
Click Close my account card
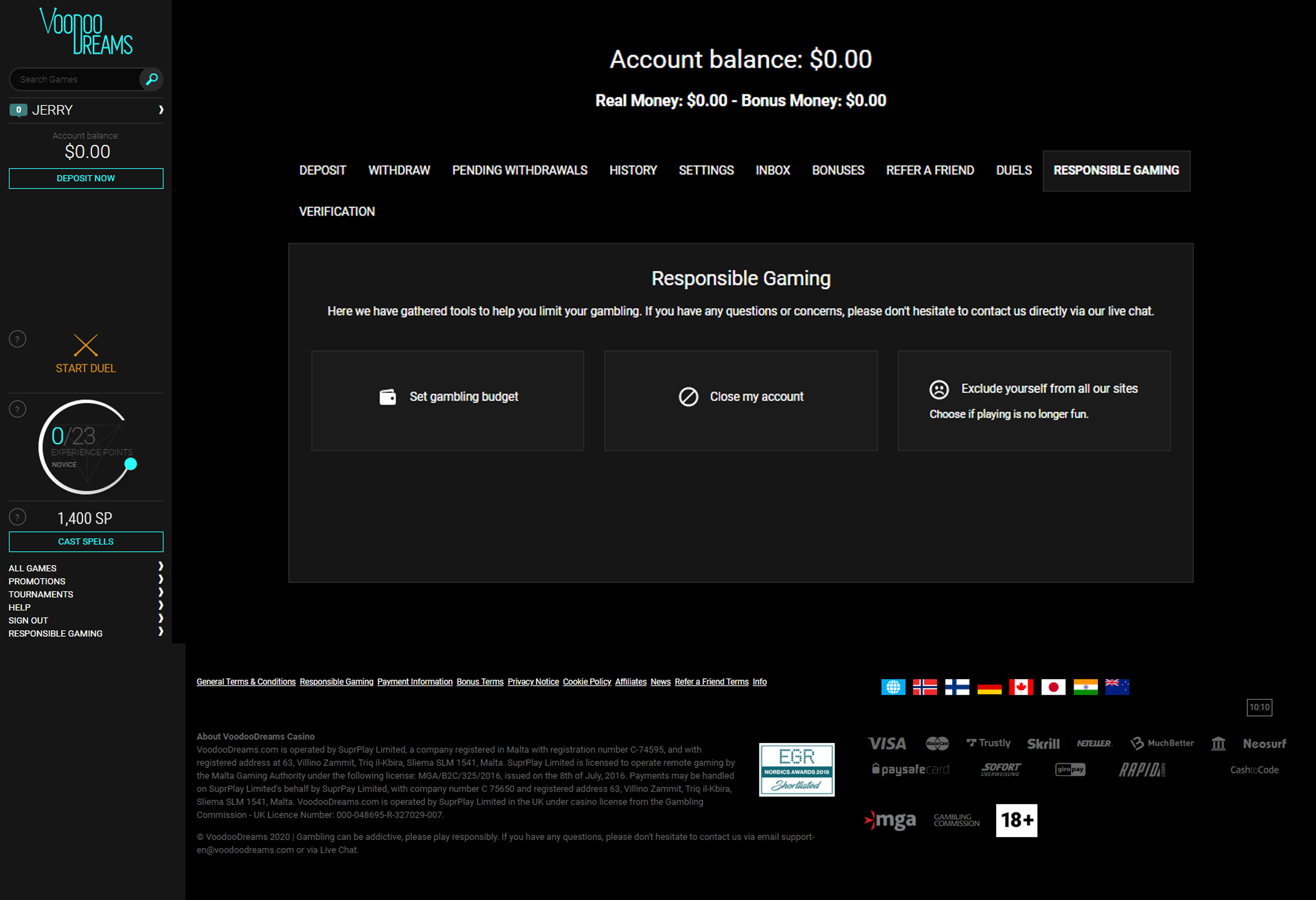(x=741, y=401)
